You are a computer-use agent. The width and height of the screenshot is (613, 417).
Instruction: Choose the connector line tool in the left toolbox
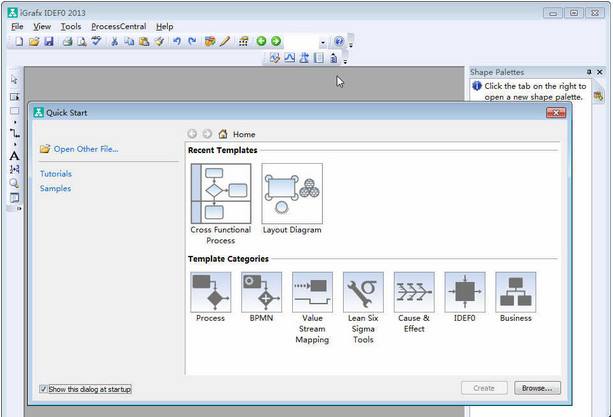(x=14, y=133)
